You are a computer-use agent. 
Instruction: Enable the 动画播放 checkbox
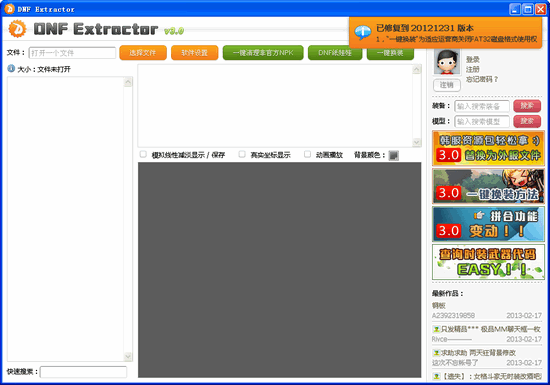(307, 154)
